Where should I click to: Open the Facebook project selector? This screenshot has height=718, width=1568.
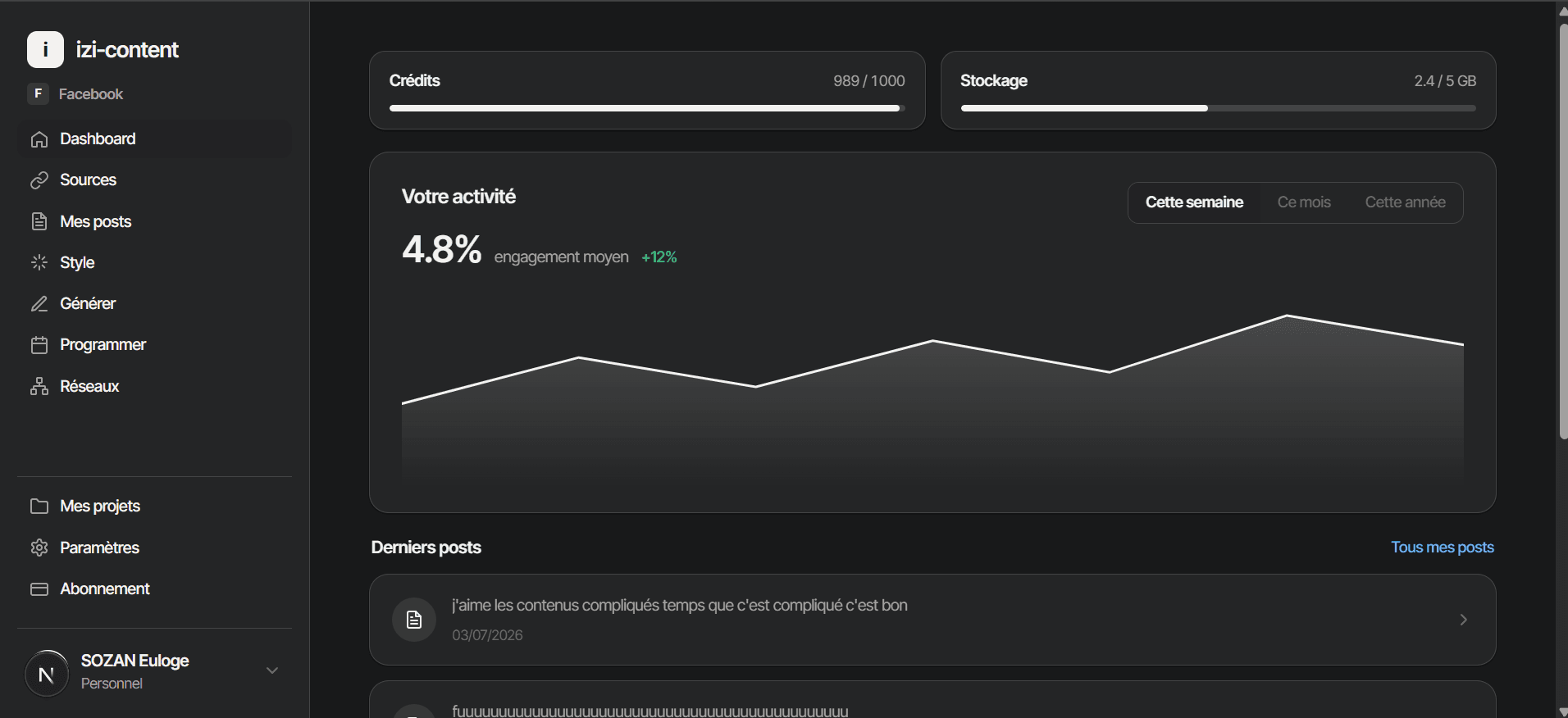click(x=75, y=94)
